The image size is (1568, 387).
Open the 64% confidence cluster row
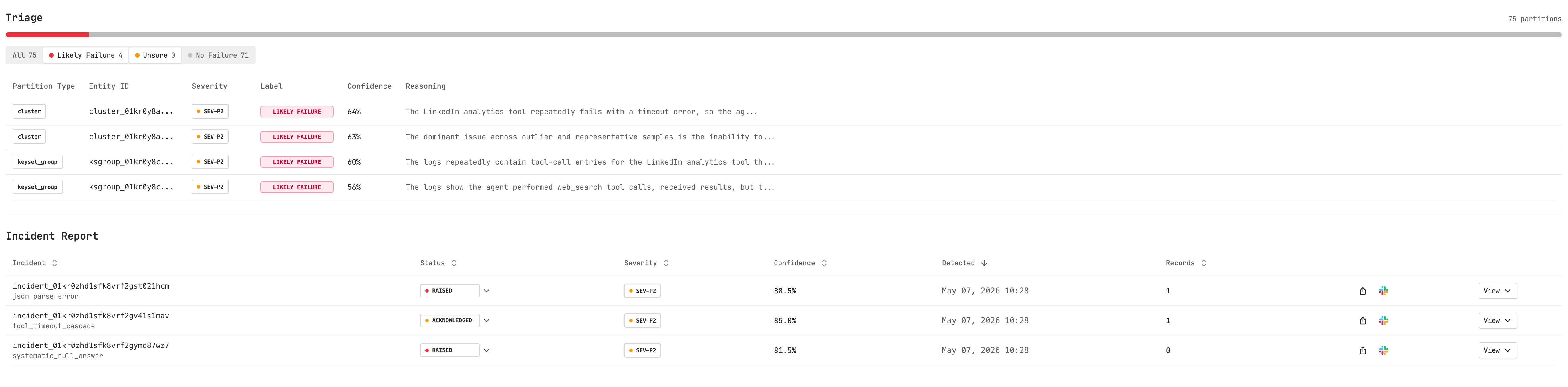point(783,112)
